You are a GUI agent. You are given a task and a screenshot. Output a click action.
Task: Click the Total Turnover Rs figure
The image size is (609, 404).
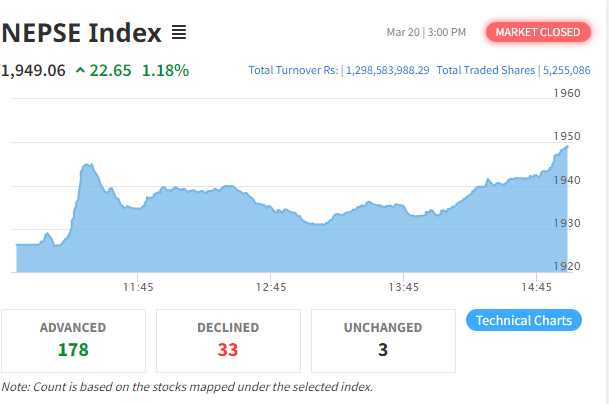click(x=387, y=71)
